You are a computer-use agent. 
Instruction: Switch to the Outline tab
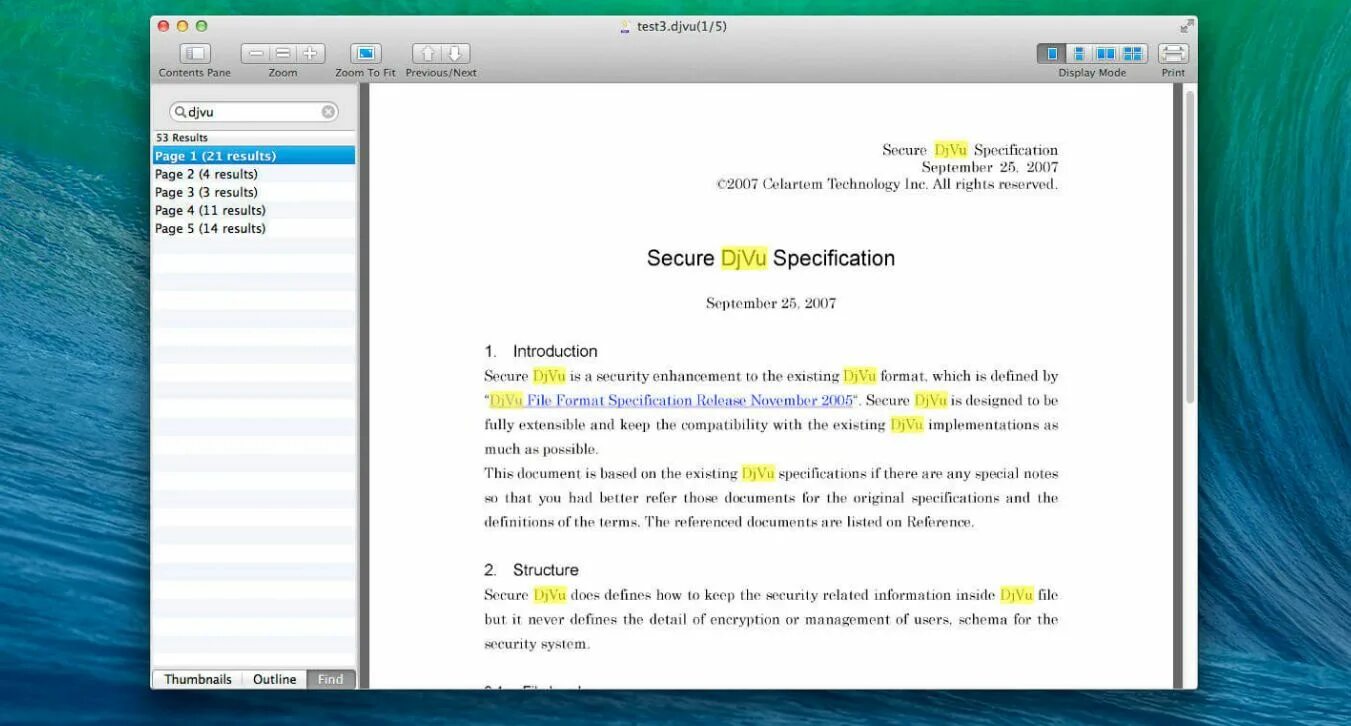(x=274, y=679)
